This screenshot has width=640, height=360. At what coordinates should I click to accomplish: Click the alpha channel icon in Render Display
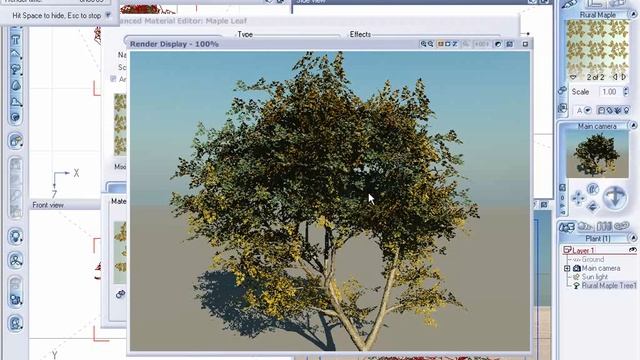pos(448,44)
